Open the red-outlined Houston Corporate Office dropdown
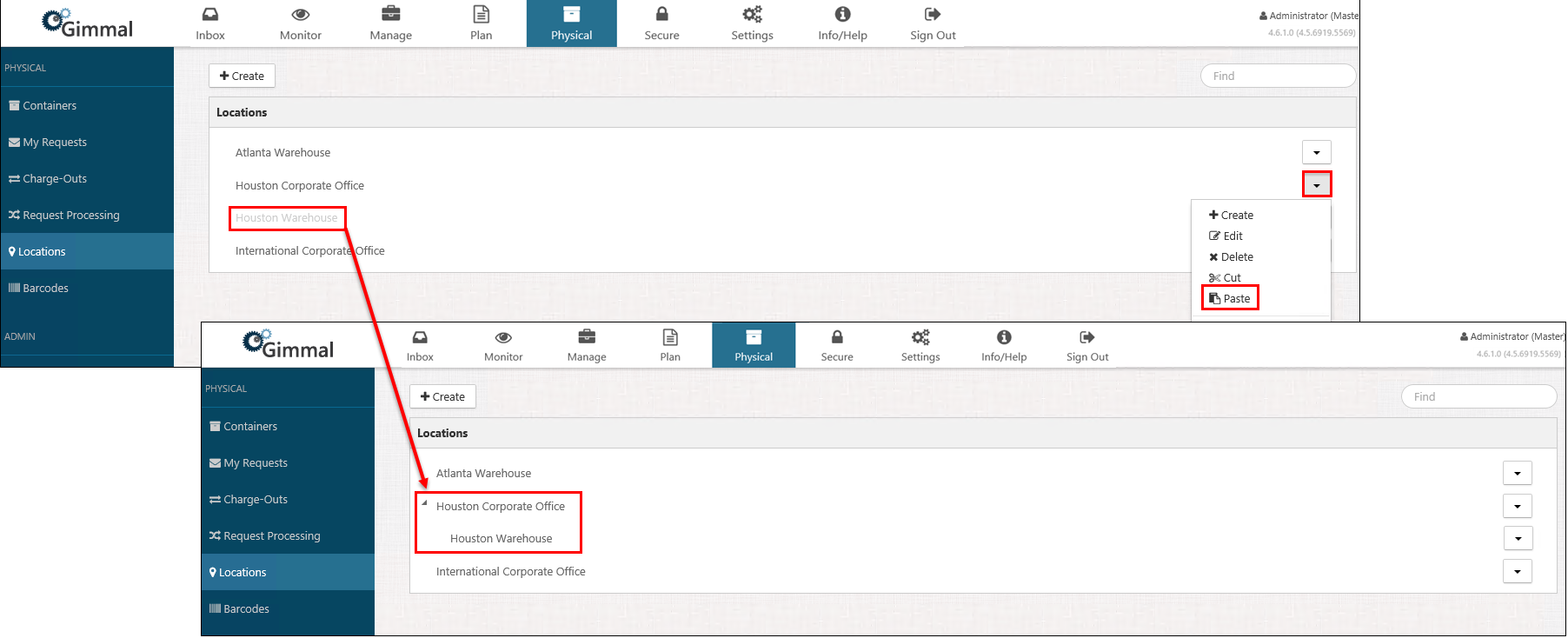Viewport: 1568px width, 638px height. pyautogui.click(x=1316, y=184)
